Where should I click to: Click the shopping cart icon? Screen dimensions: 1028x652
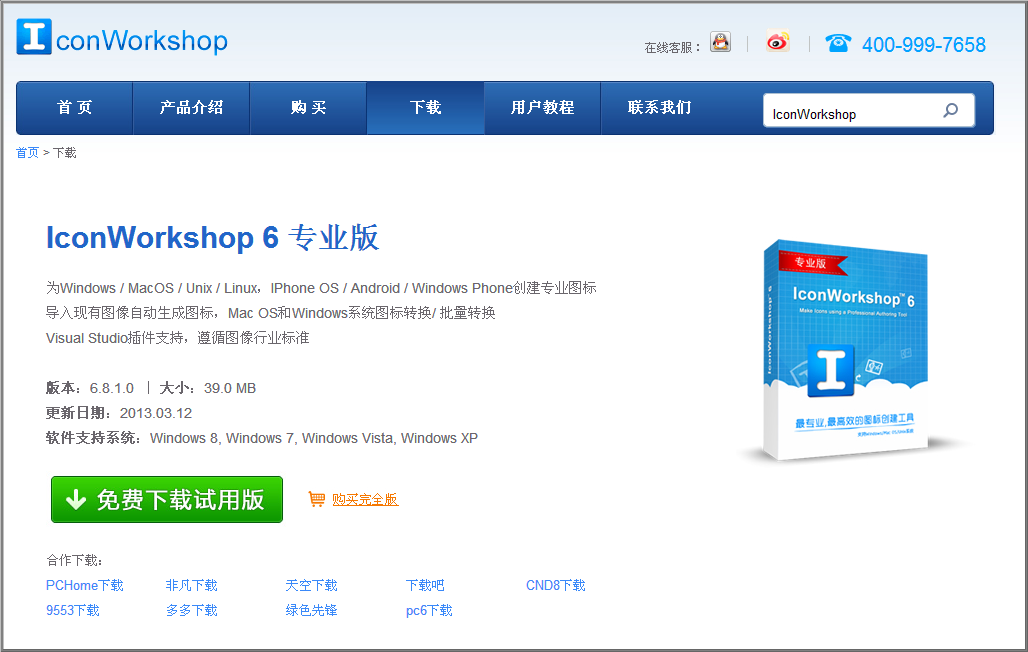[x=317, y=499]
